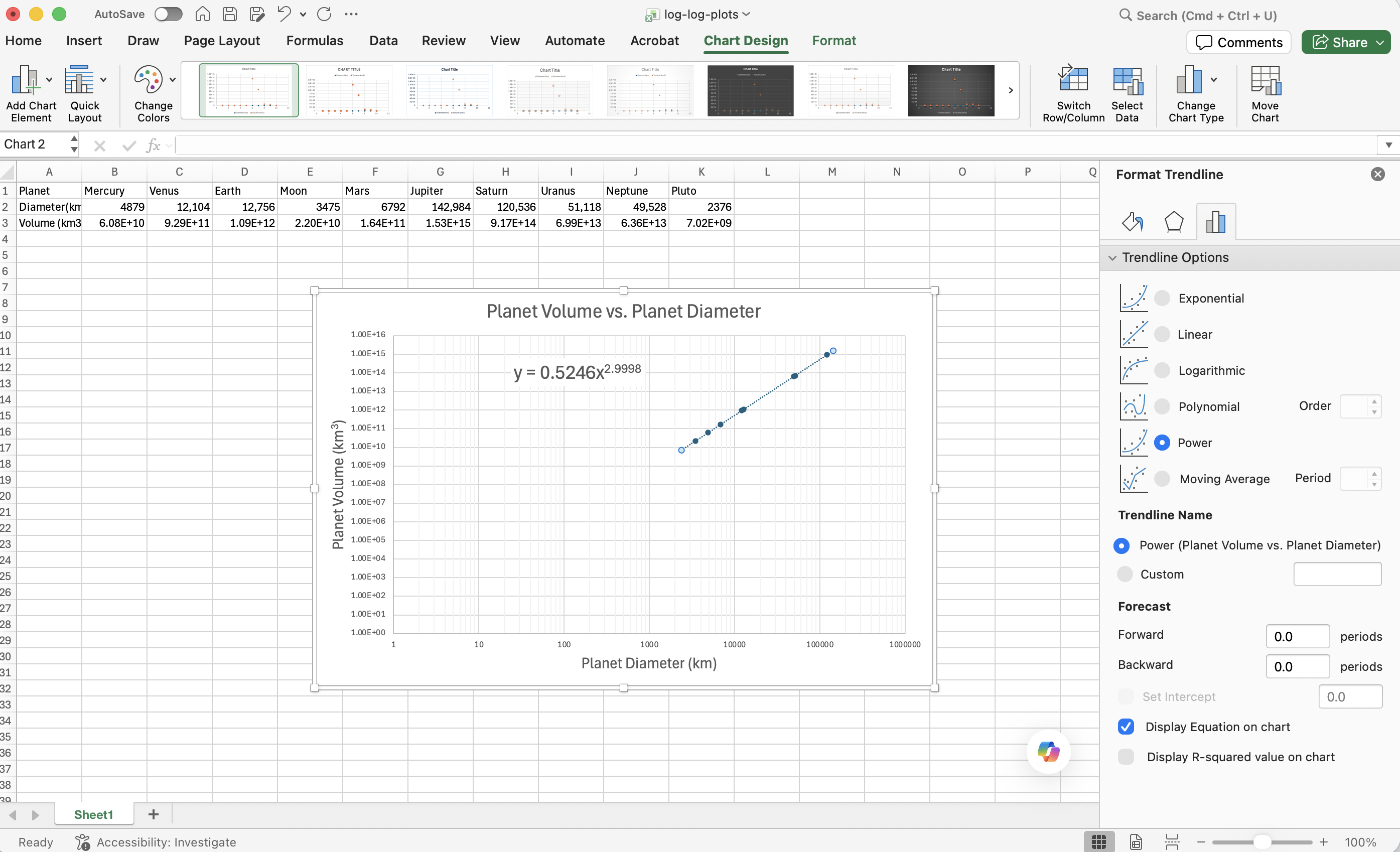Click the Forecast Backward periods field
Image resolution: width=1400 pixels, height=852 pixels.
[x=1297, y=666]
